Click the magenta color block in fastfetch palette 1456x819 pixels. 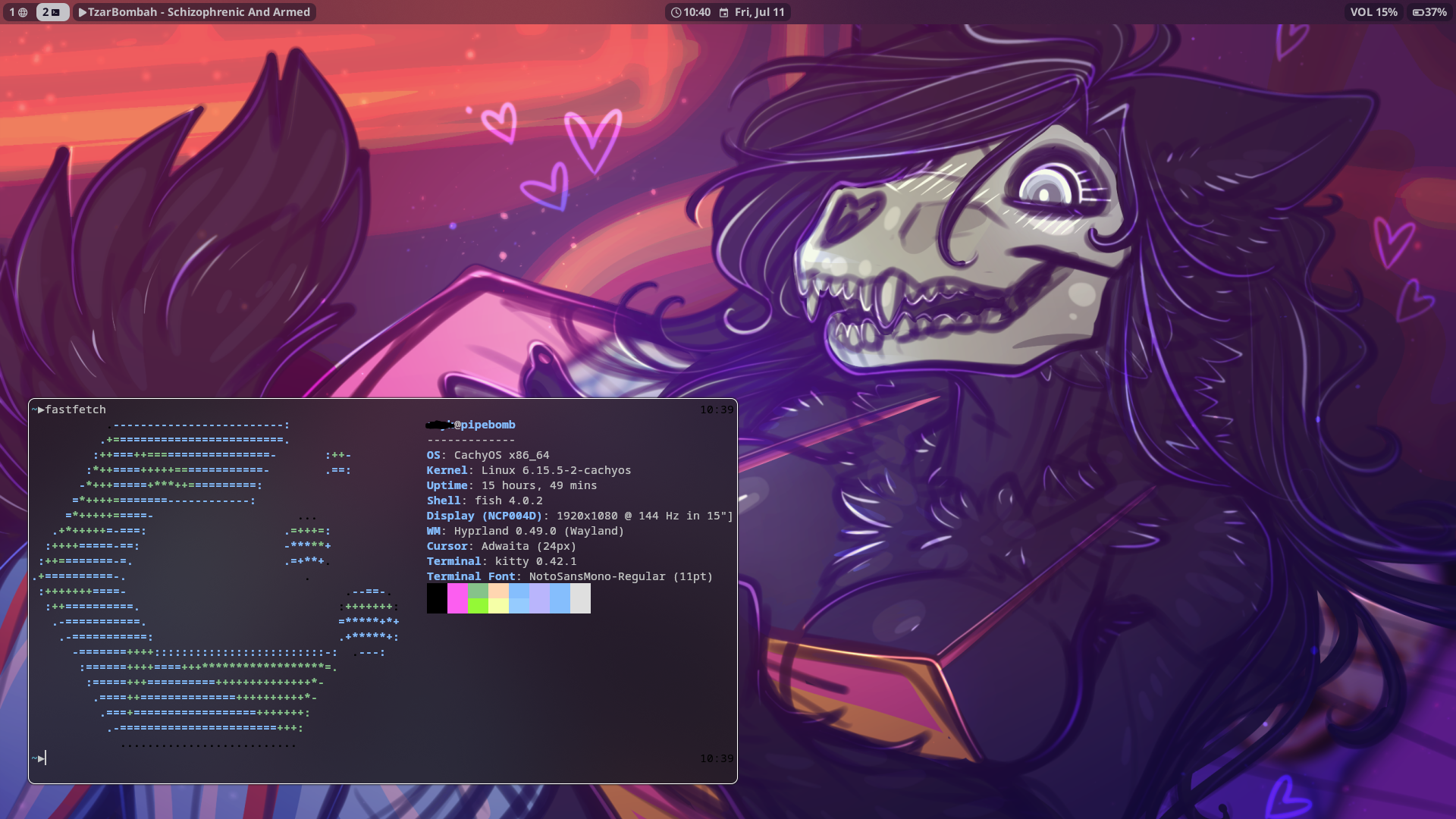click(457, 598)
